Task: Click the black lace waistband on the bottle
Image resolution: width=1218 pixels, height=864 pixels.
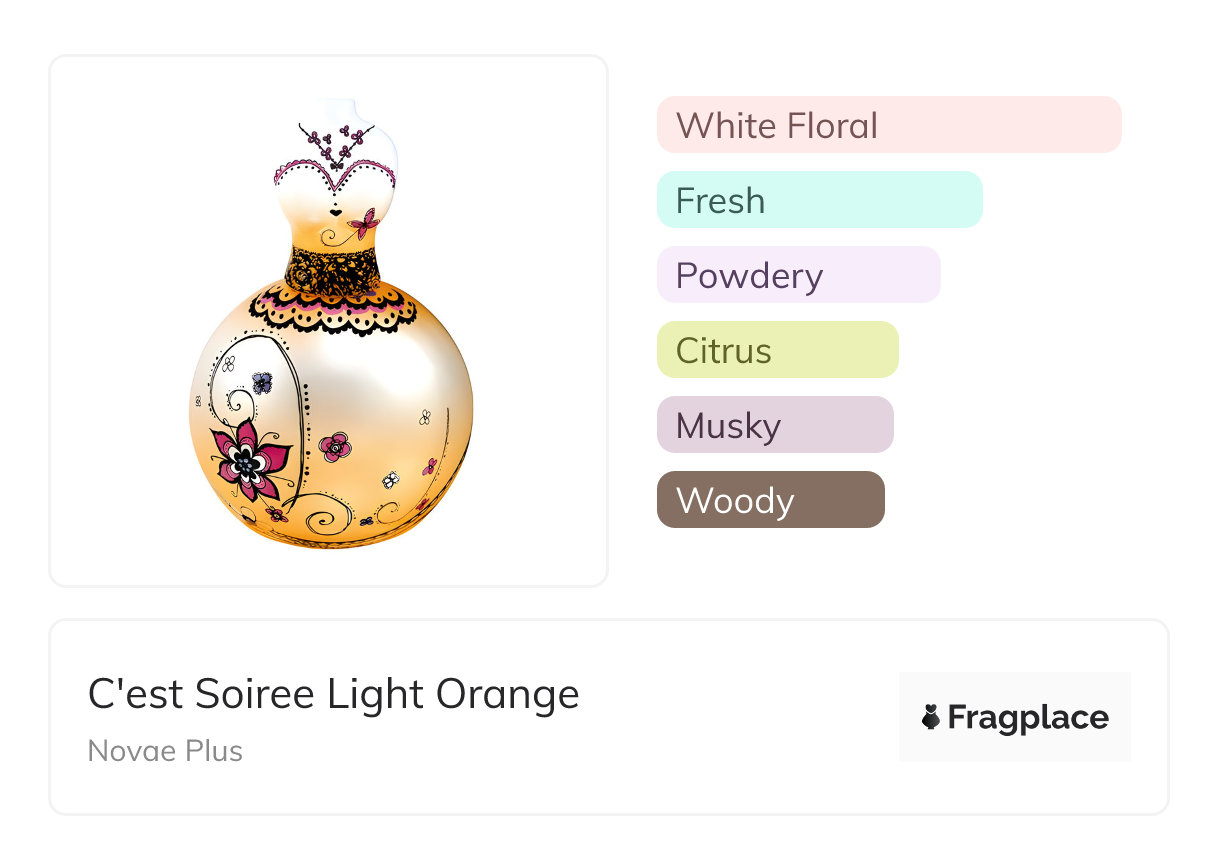Action: (333, 267)
